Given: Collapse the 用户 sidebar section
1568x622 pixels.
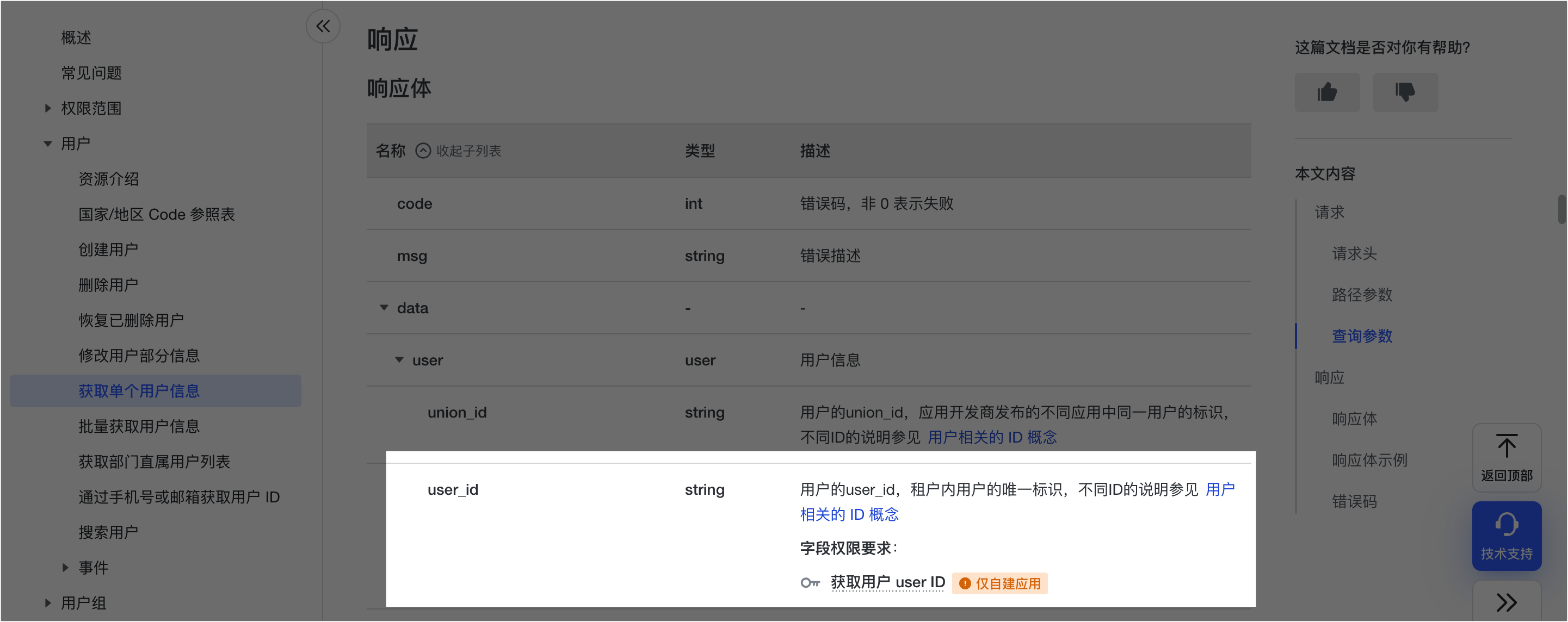Looking at the screenshot, I should click(48, 144).
